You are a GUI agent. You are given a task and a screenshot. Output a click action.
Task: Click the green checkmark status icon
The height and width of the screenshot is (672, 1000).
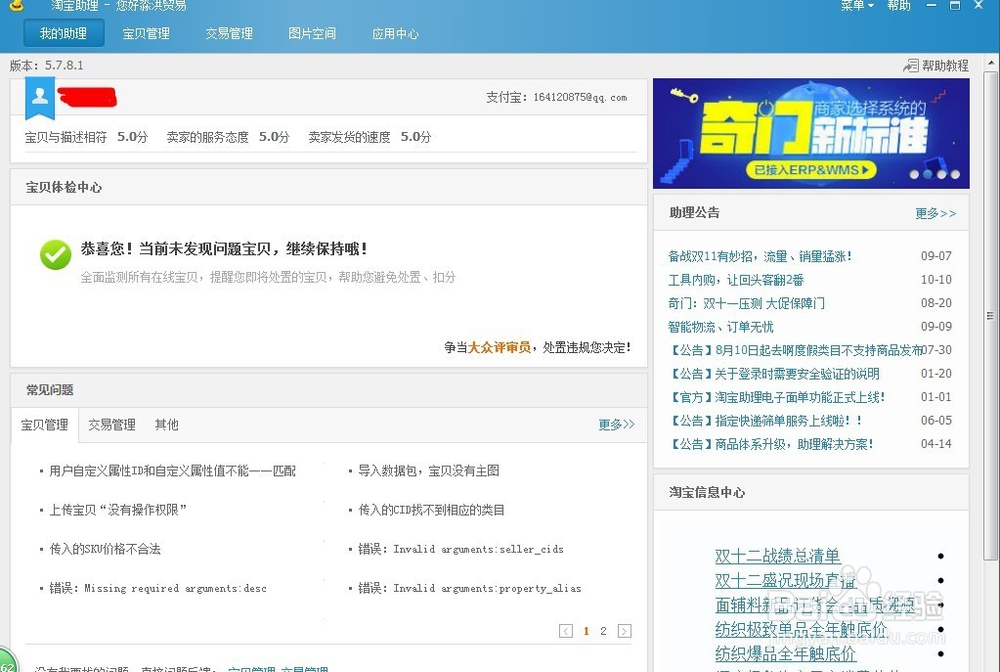pos(55,254)
